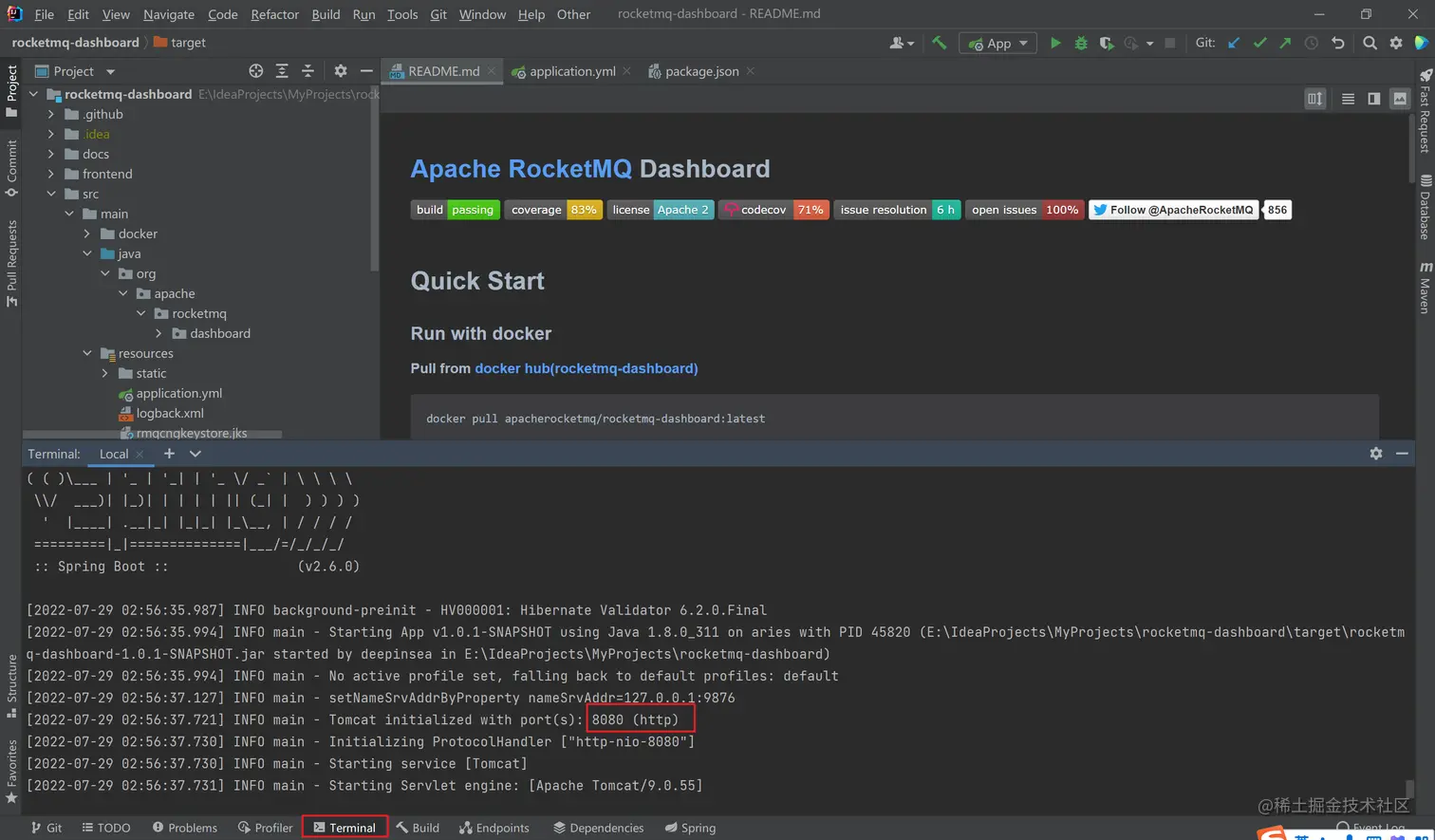Click the editor vertical scrollbar
1435x840 pixels.
point(1412,147)
